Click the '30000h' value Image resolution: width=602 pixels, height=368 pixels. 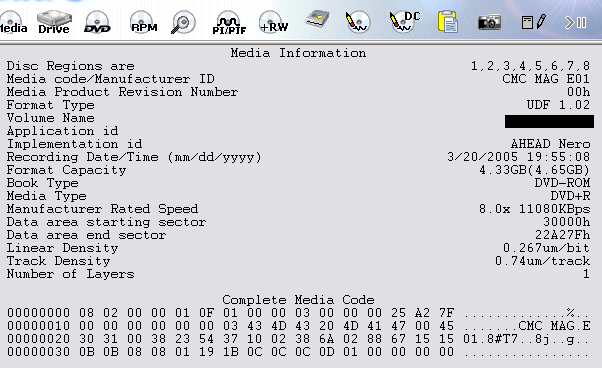tap(566, 222)
